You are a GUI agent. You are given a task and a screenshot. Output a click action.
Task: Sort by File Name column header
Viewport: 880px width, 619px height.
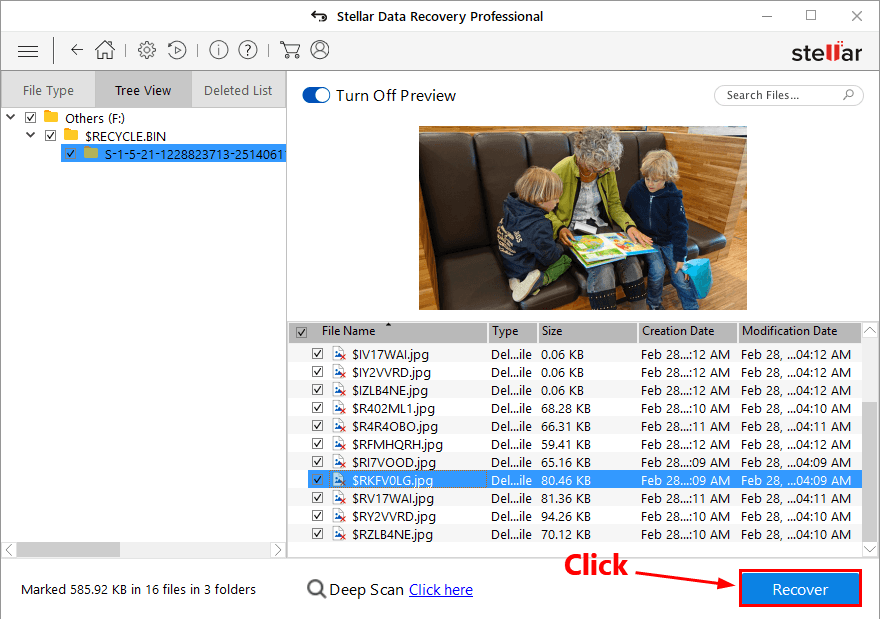tap(388, 332)
